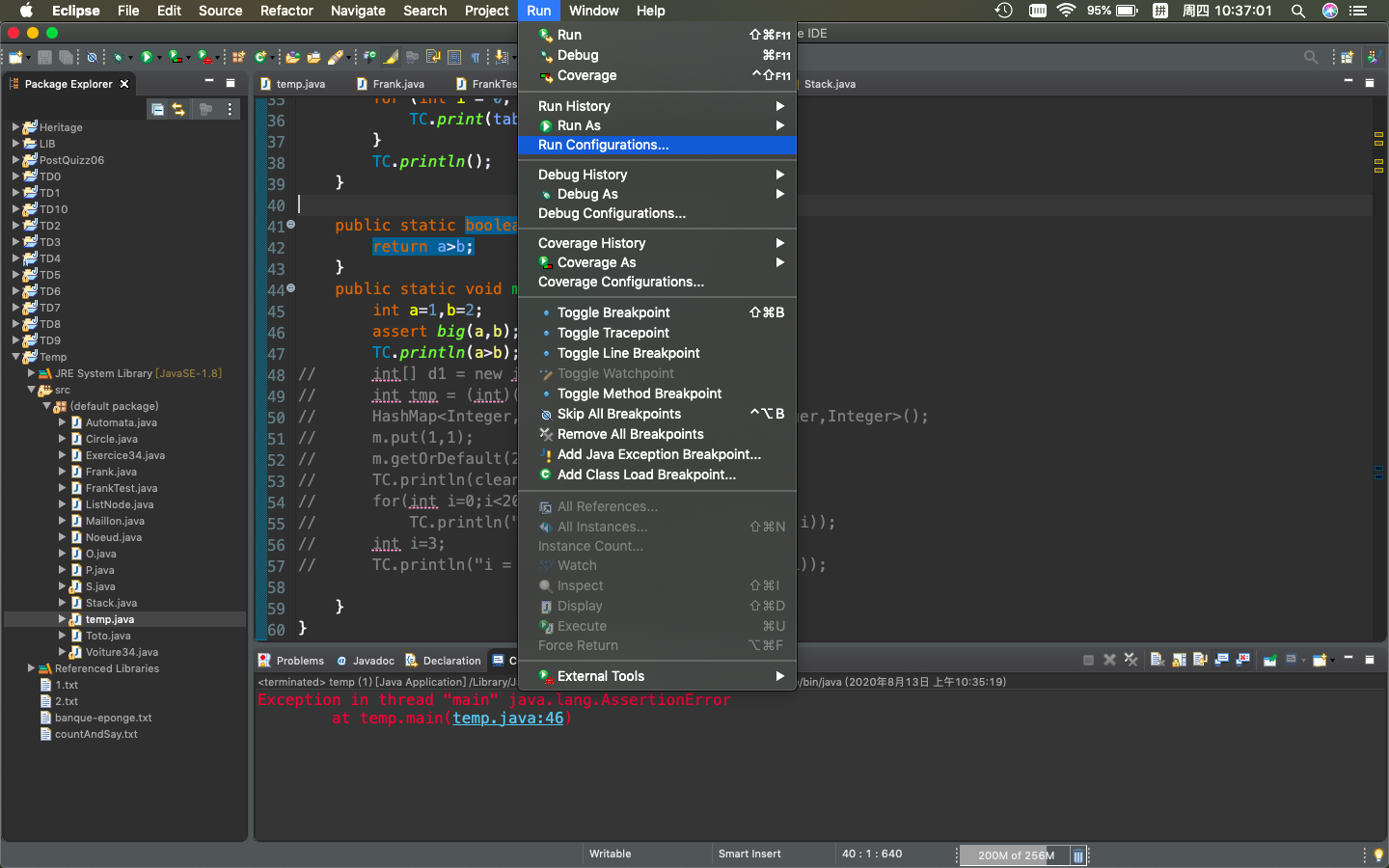Screen dimensions: 1389x868
Task: Click the Open Perspective icon
Action: tap(1347, 58)
